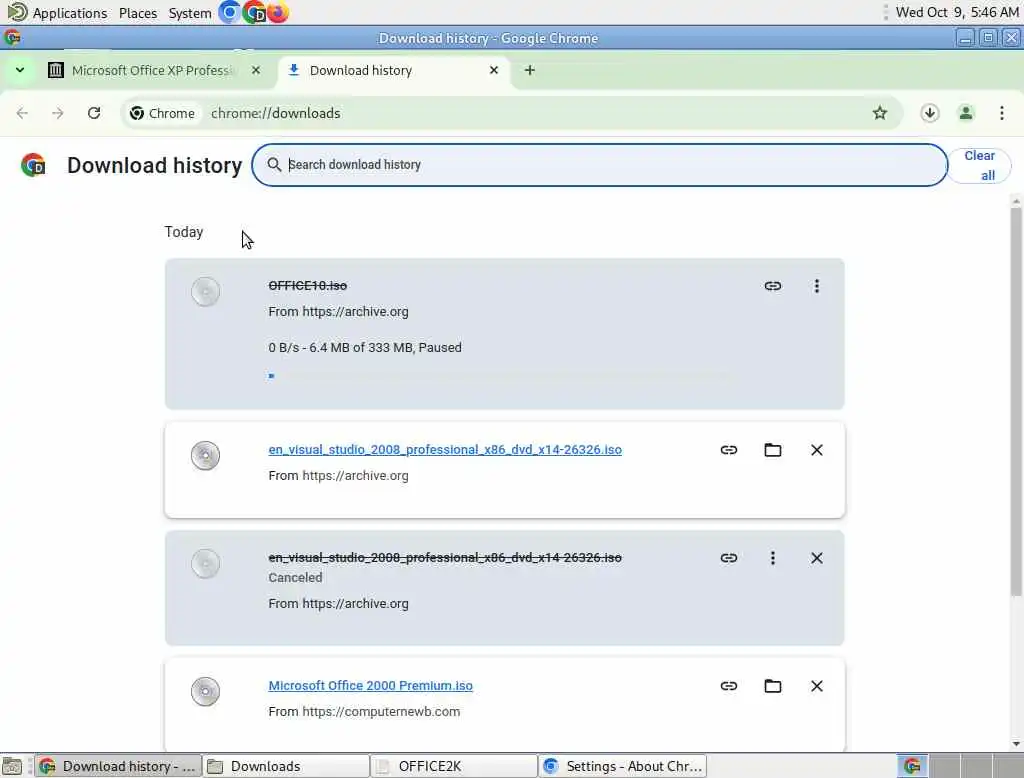Show finished visual studio 2008 iso in folder
Viewport: 1024px width, 778px height.
pos(773,450)
